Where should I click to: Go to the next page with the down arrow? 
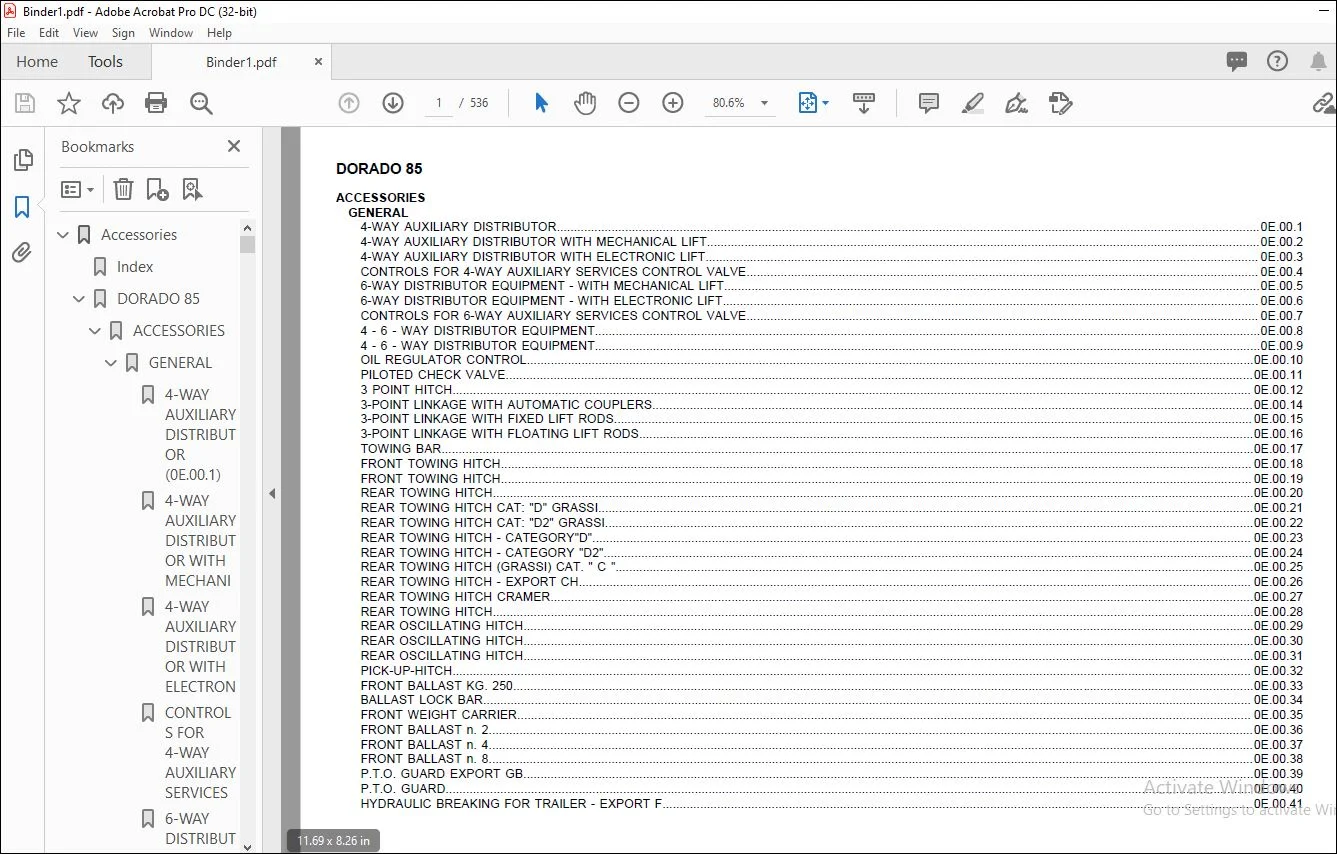click(393, 103)
